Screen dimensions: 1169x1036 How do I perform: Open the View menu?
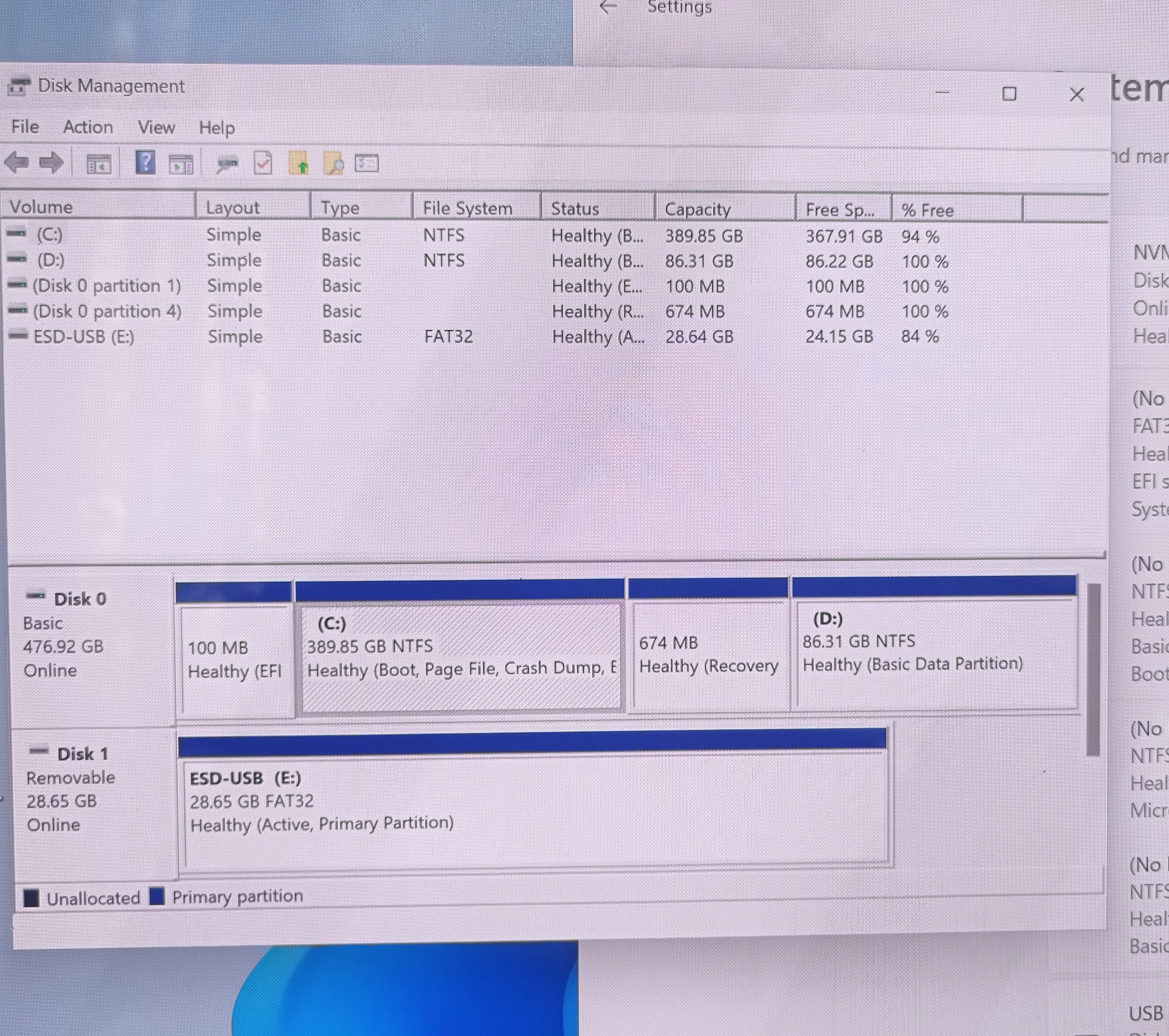coord(156,127)
